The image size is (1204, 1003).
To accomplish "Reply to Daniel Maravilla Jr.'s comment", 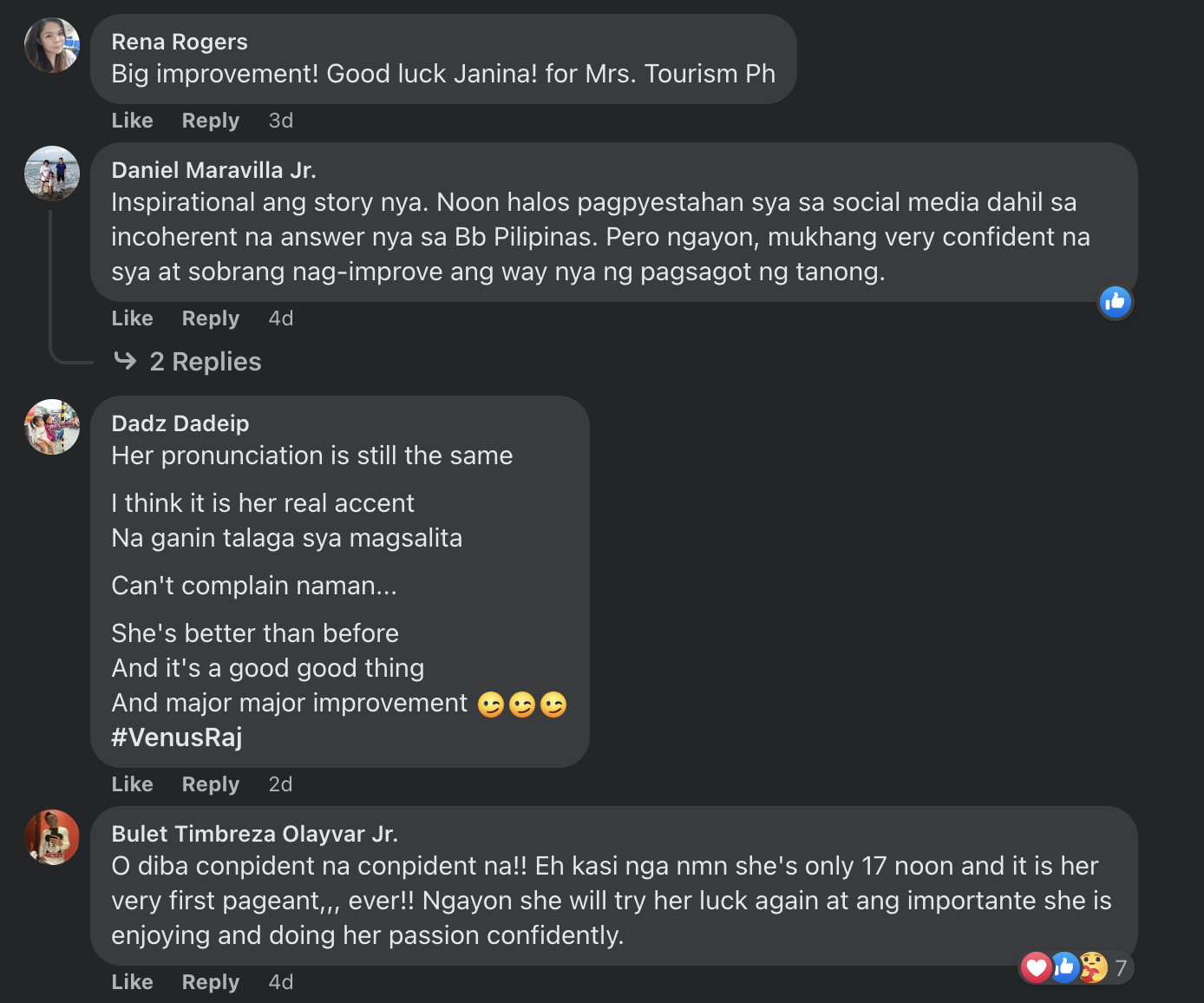I will pos(210,318).
